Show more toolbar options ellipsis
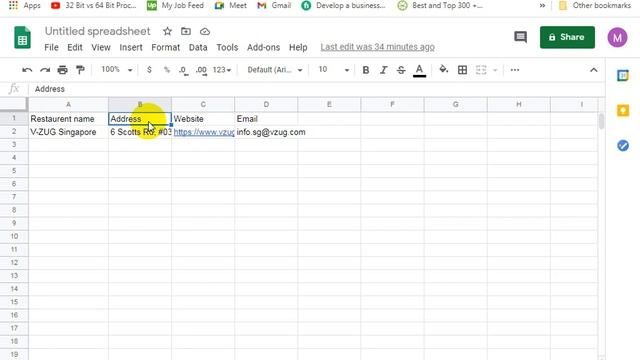The image size is (640, 360). click(515, 70)
